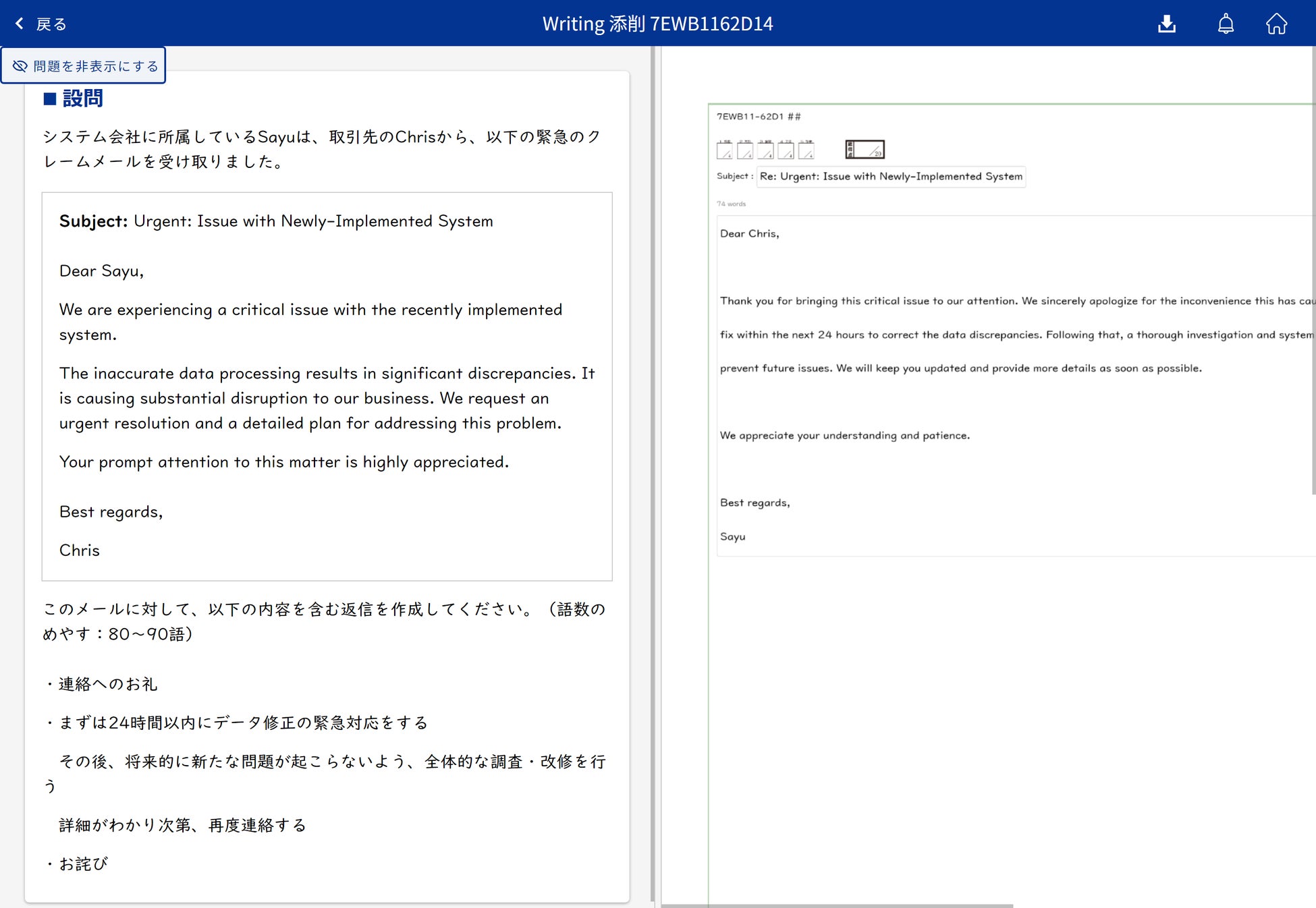
Task: Click the vertical scrollbar at right edge
Action: point(1313,270)
